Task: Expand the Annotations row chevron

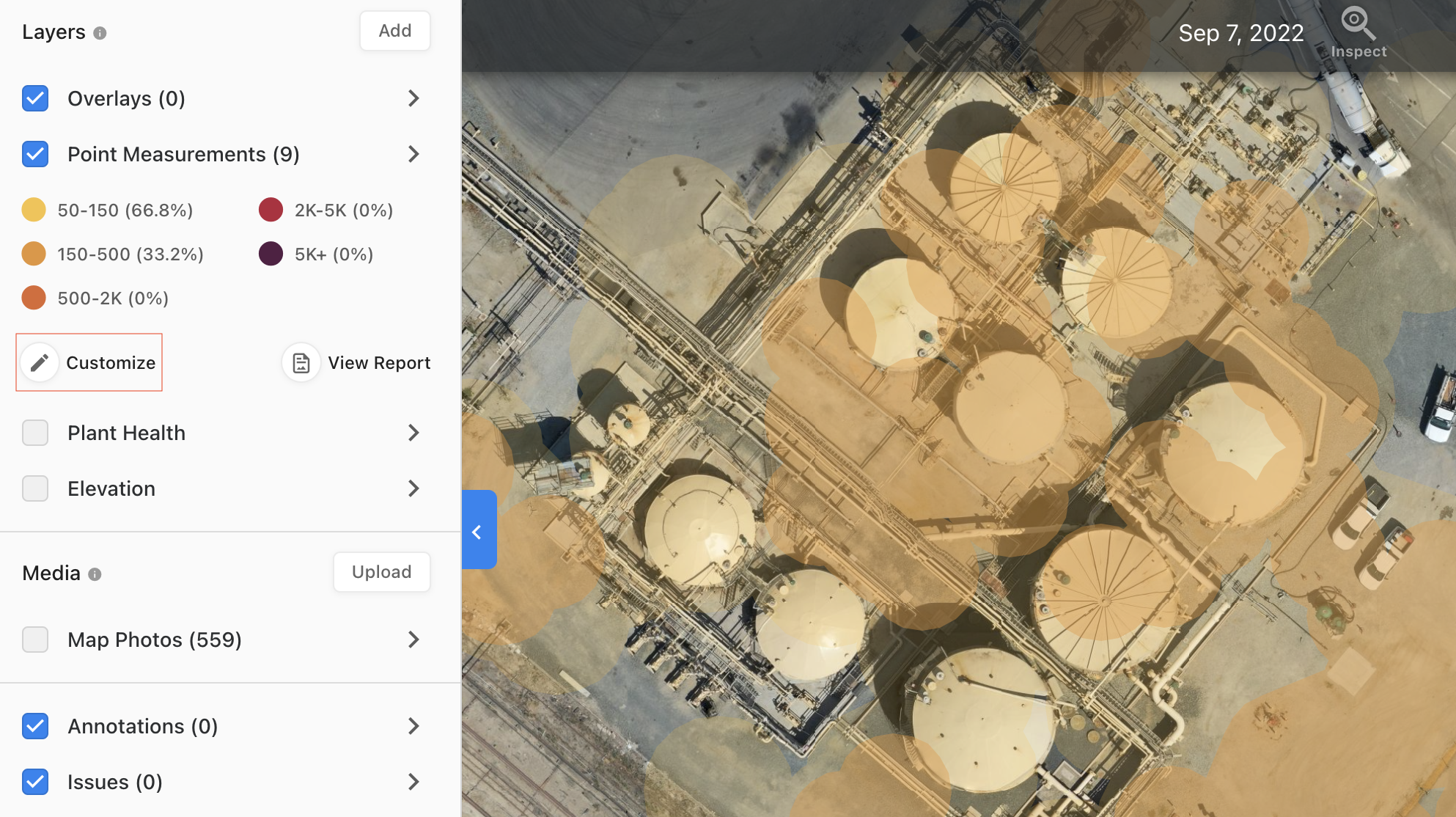Action: 413,726
